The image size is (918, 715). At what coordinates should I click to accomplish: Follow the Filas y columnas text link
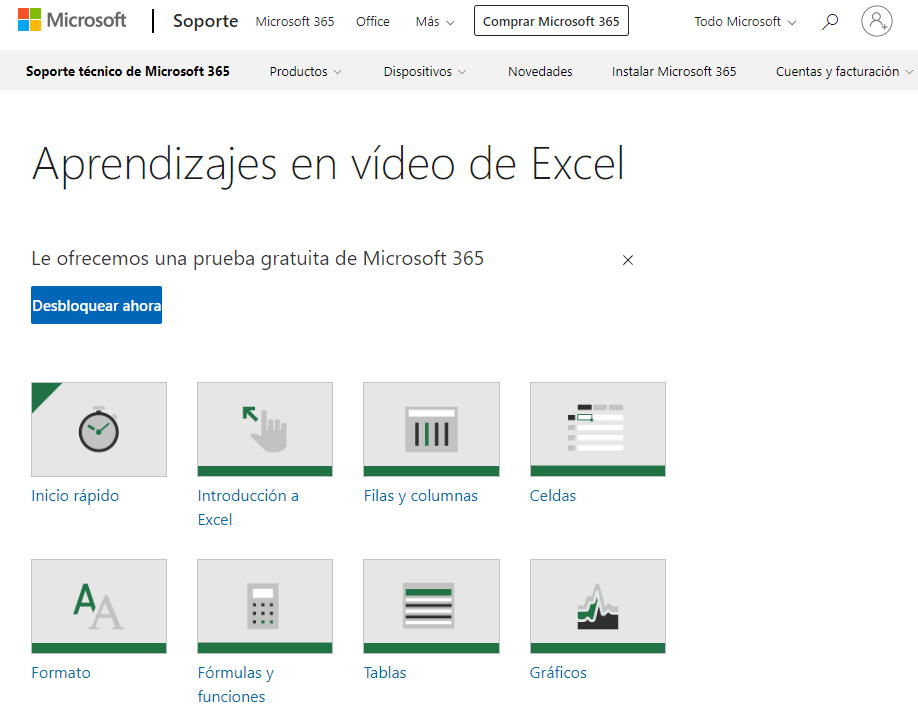point(420,496)
